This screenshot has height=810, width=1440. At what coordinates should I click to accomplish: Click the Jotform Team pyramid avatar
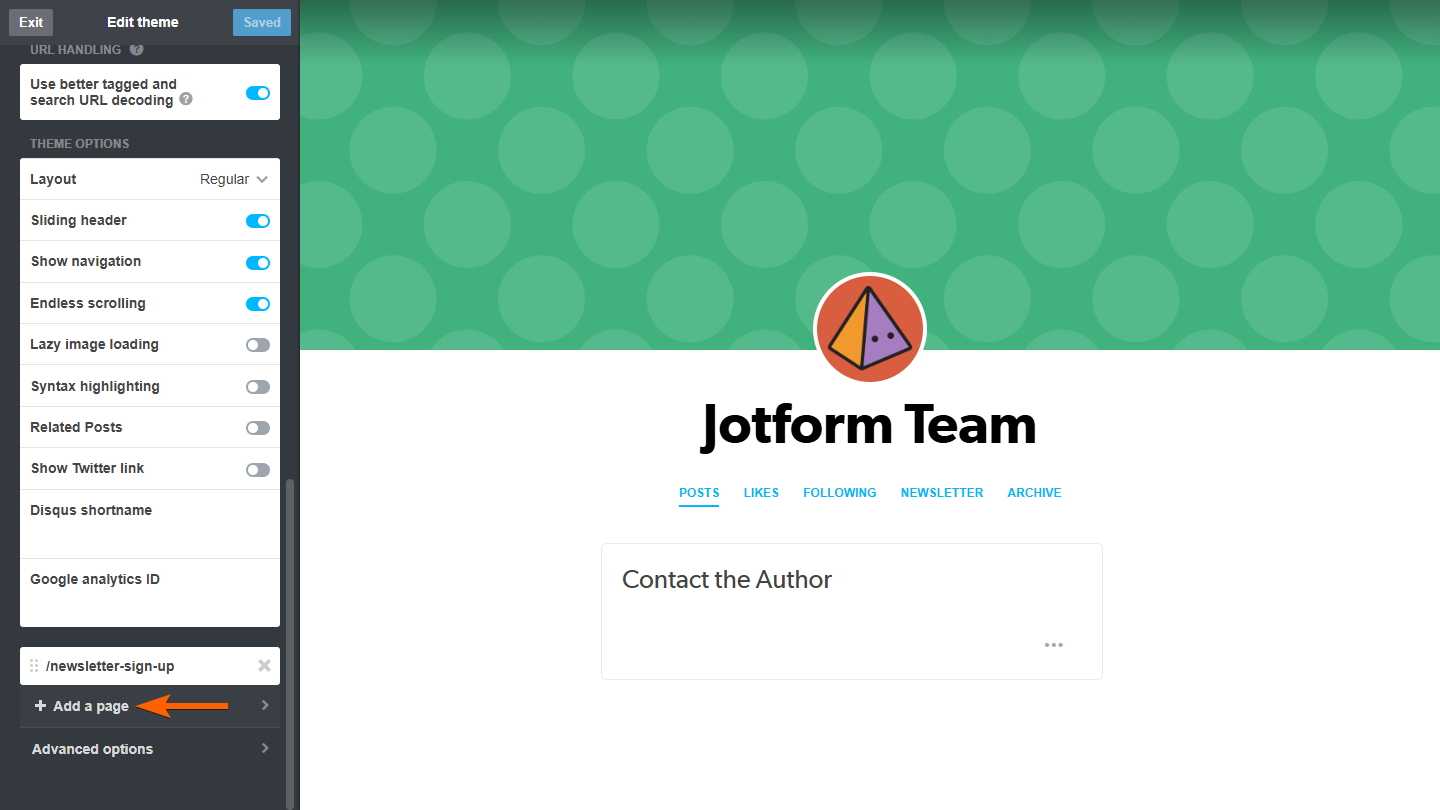coord(870,329)
